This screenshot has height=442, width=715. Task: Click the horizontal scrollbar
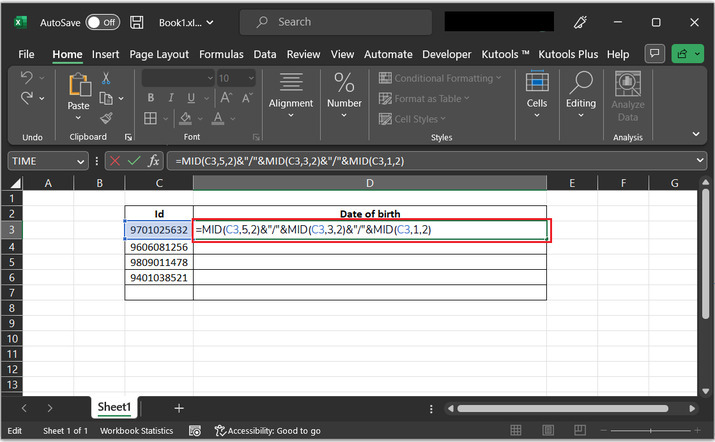coord(563,409)
